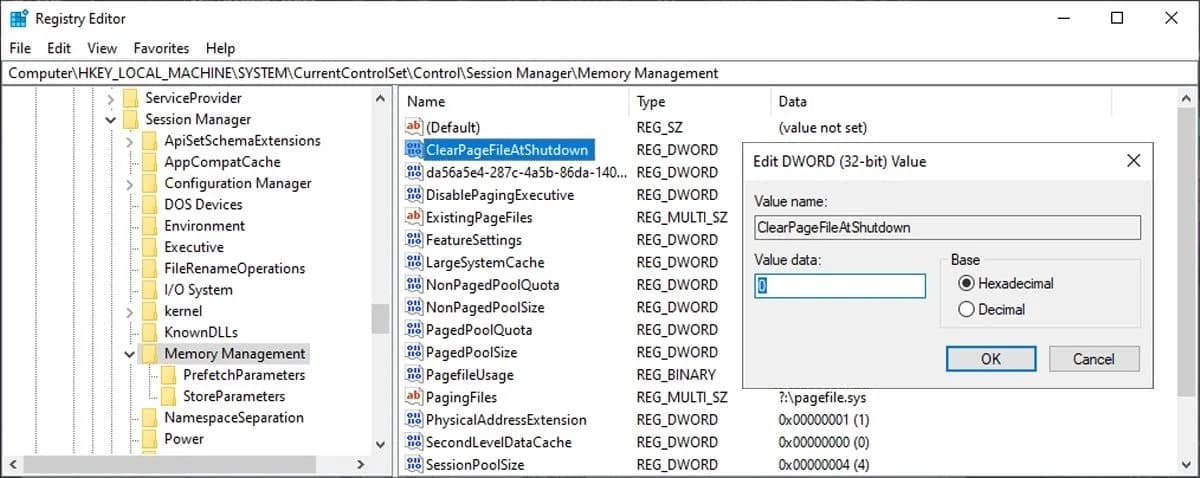The width and height of the screenshot is (1200, 478).
Task: Click the Memory Management folder icon
Action: [x=150, y=354]
